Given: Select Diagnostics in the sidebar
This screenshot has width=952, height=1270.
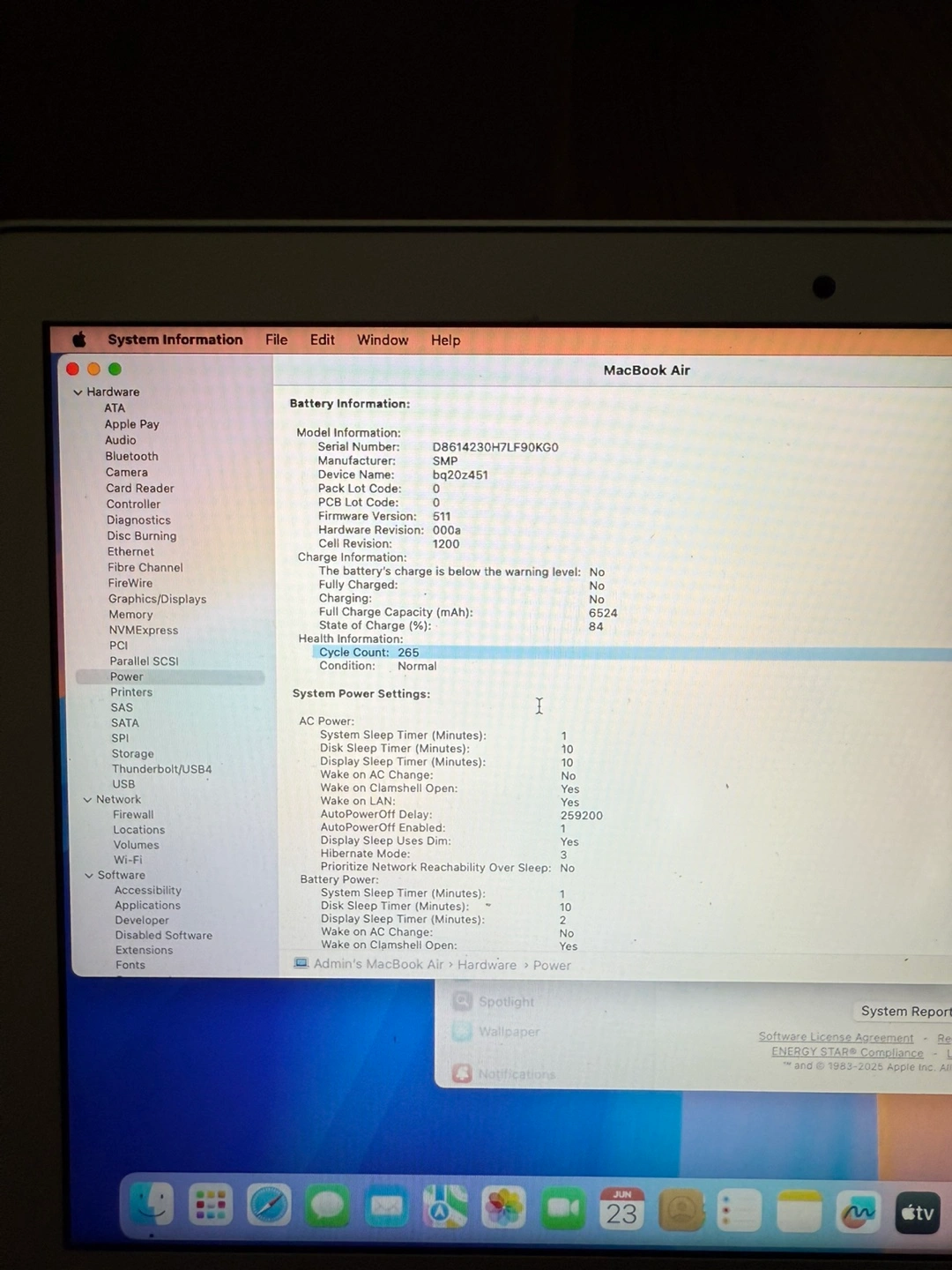Looking at the screenshot, I should [x=139, y=520].
